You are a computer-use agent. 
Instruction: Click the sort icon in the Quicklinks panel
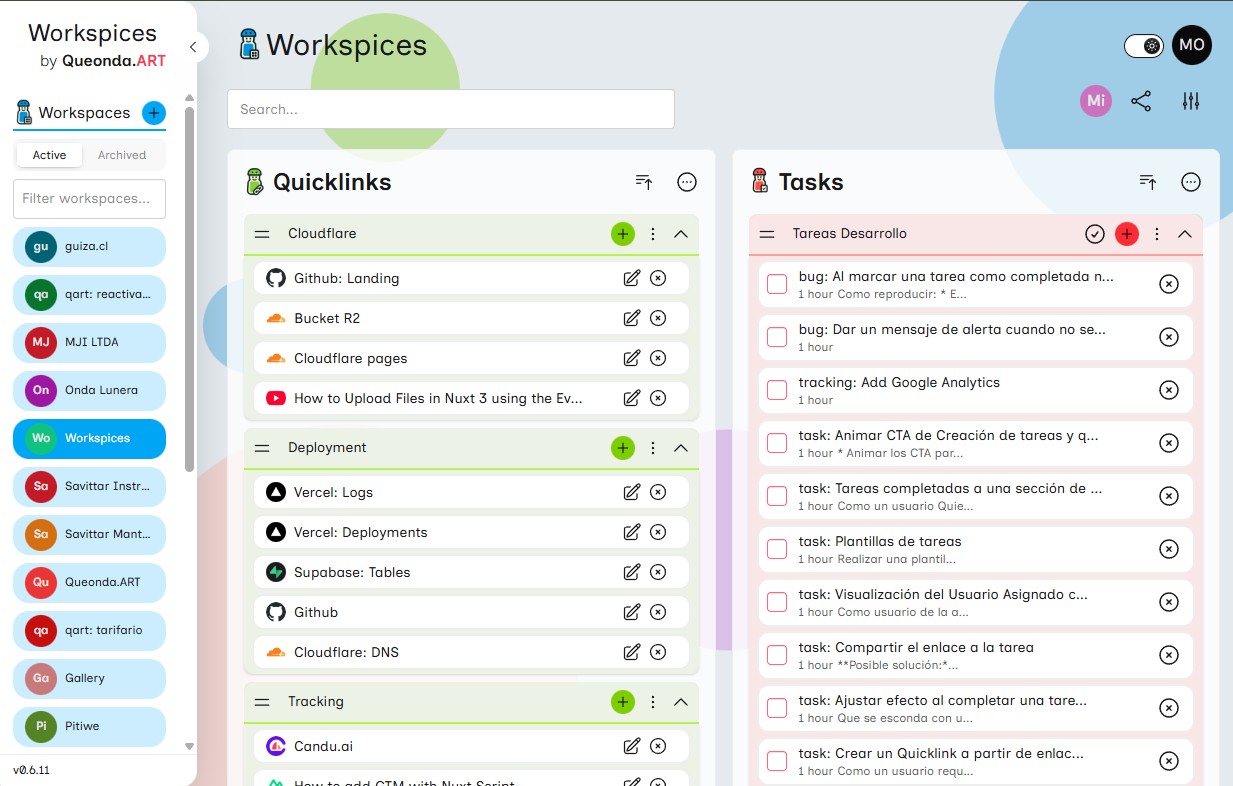tap(643, 182)
